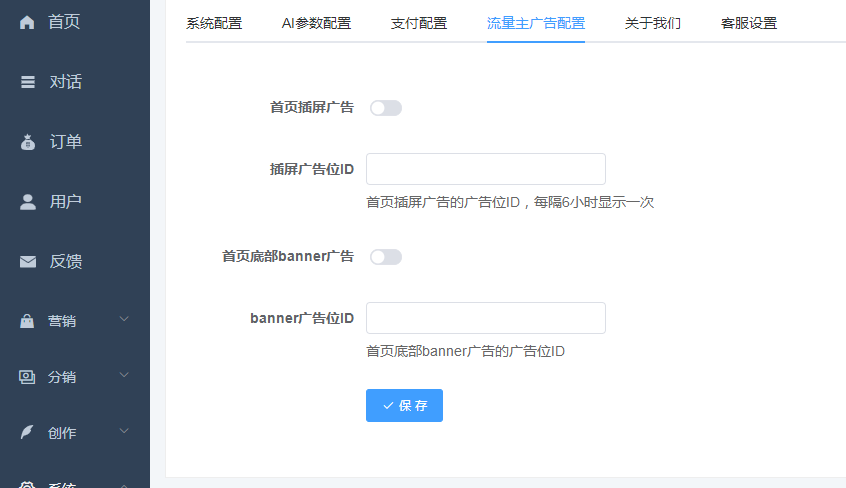The image size is (846, 488).
Task: Expand the 创作 submenu arrow
Action: tap(124, 432)
